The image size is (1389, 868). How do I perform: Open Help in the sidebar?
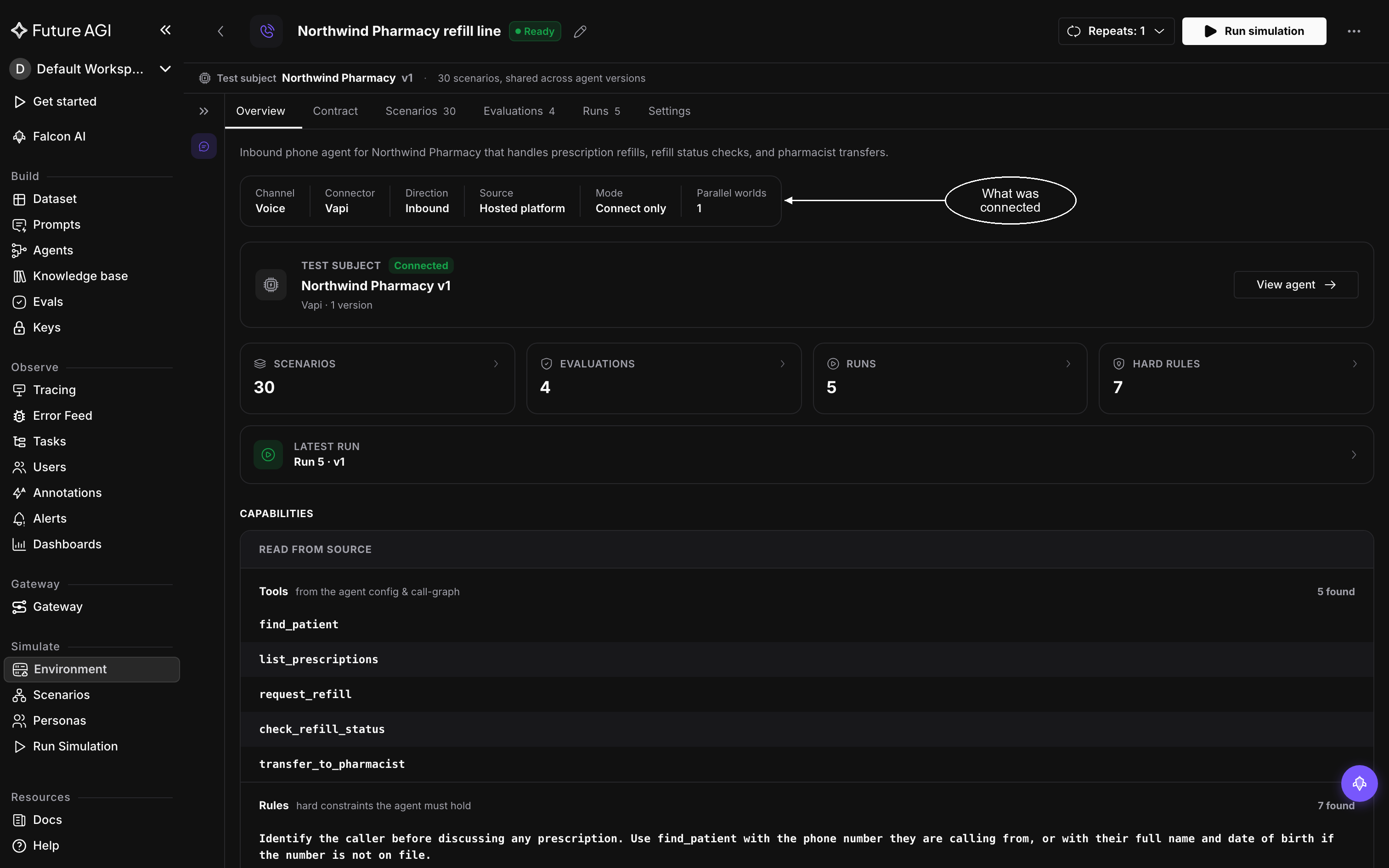(x=92, y=845)
